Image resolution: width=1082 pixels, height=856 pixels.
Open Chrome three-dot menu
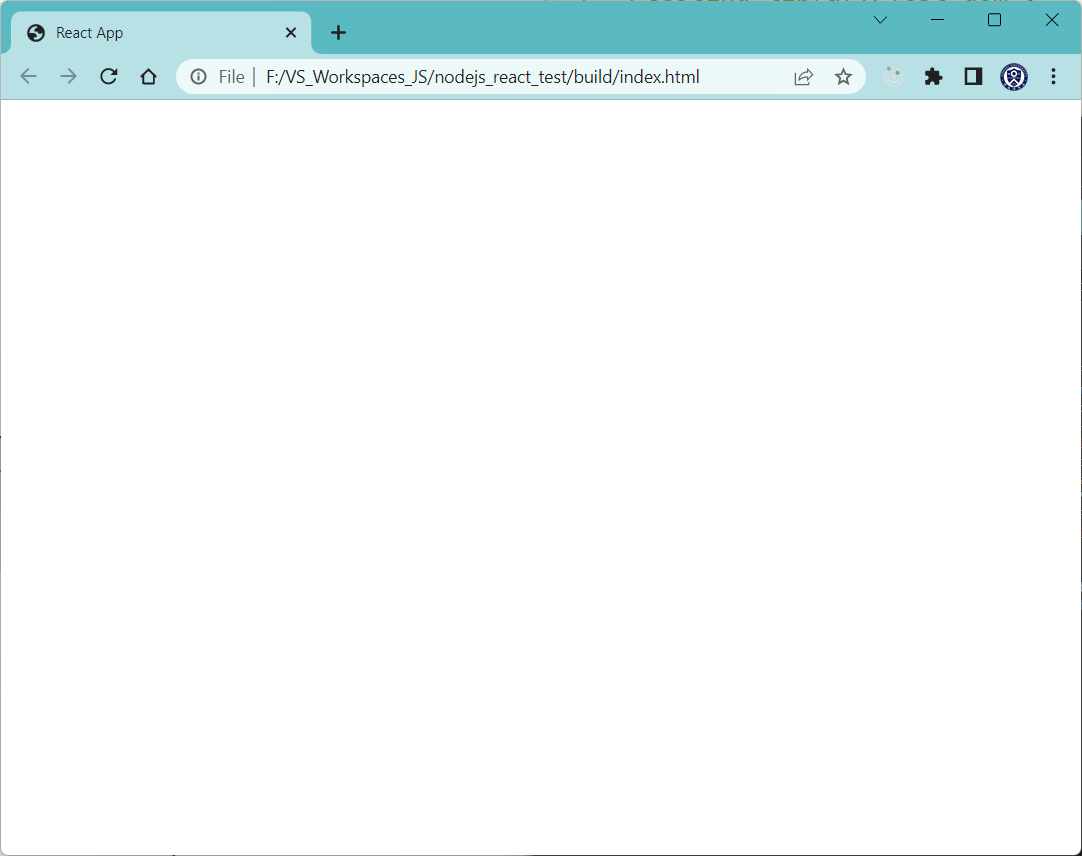[x=1053, y=77]
